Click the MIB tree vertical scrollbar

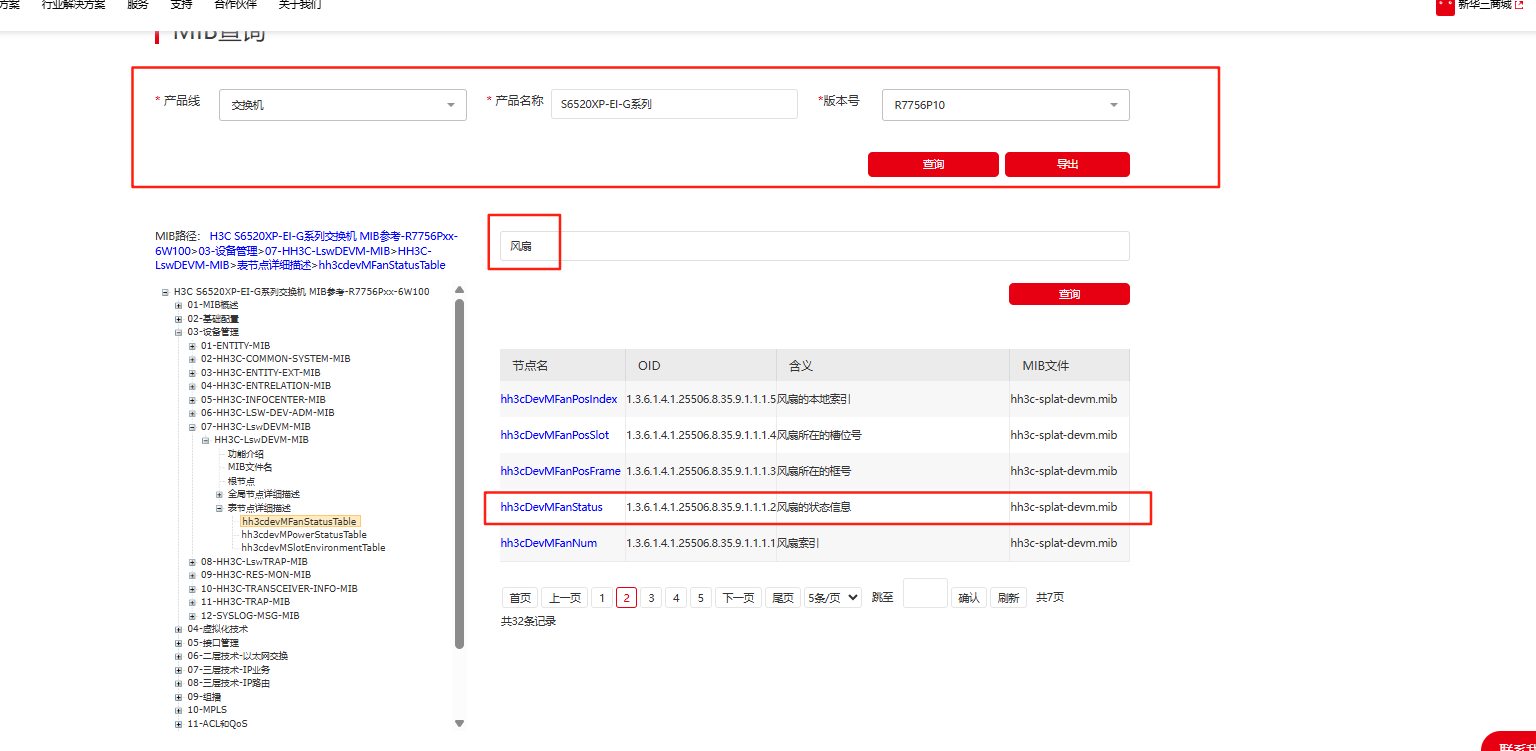coord(460,470)
